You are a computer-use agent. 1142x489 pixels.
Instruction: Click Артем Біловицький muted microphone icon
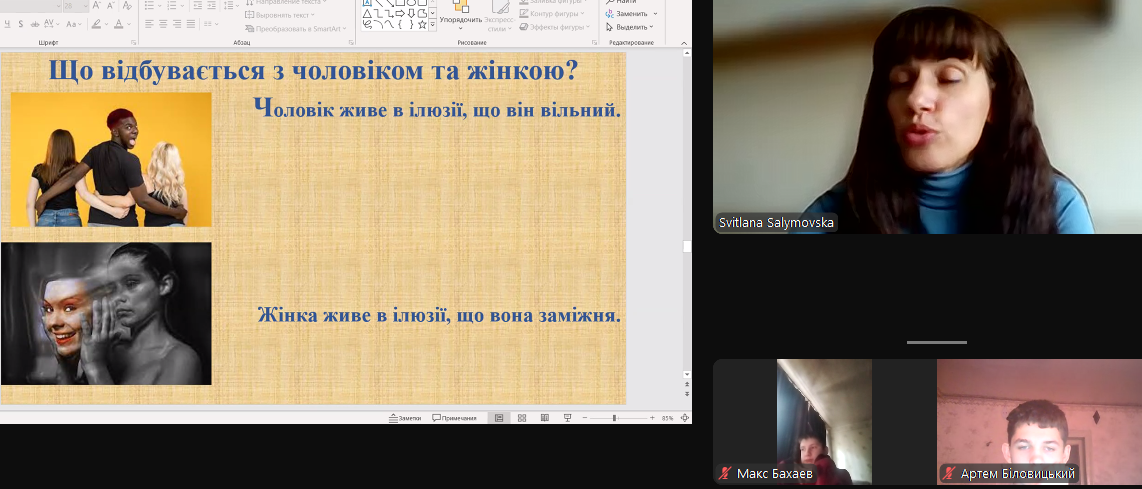pos(948,474)
